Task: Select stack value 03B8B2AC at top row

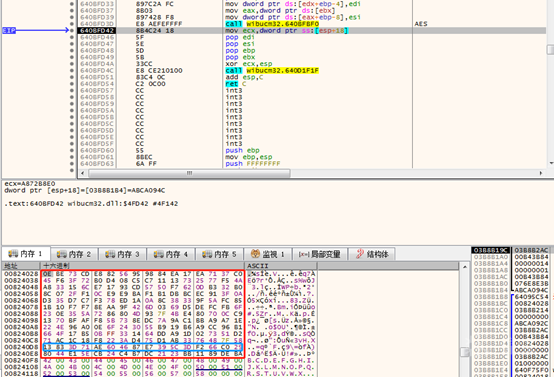Action: click(x=531, y=250)
